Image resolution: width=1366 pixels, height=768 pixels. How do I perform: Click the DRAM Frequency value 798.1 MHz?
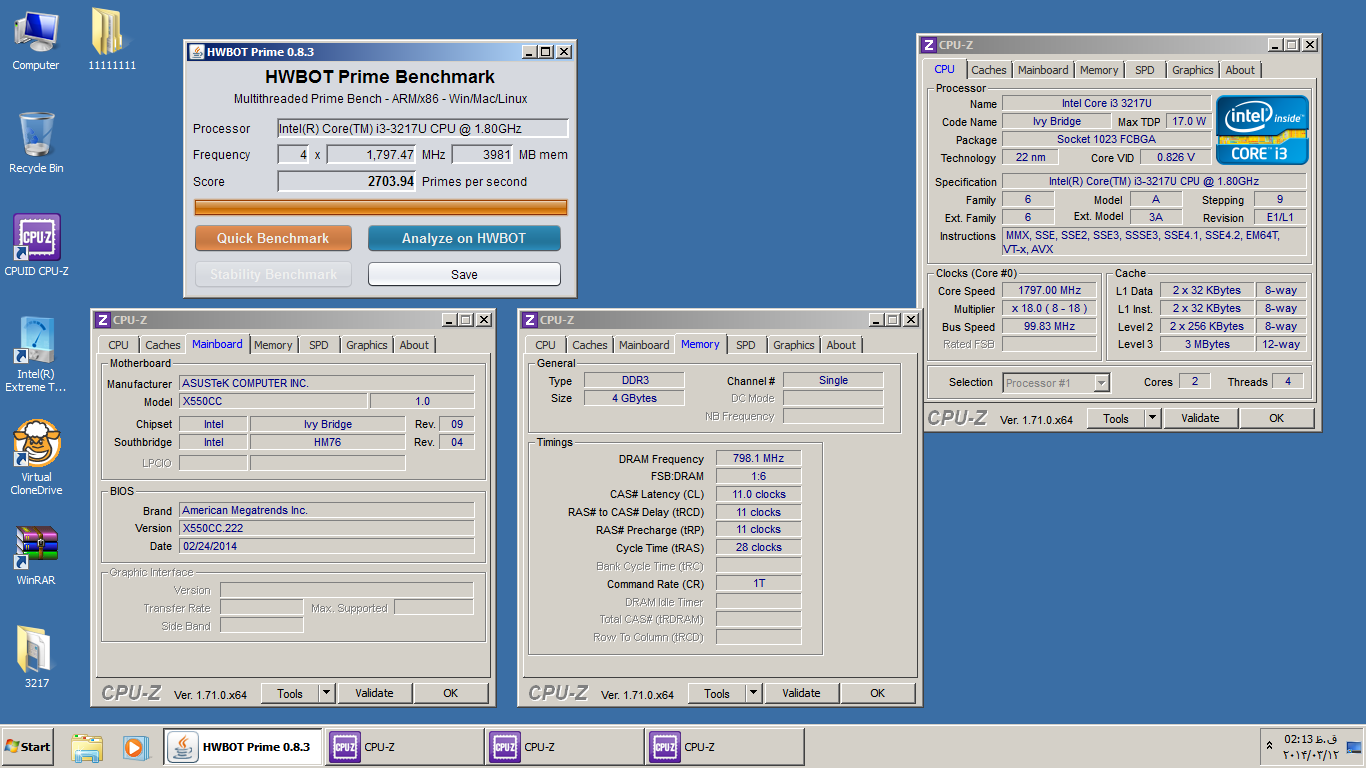click(x=758, y=459)
